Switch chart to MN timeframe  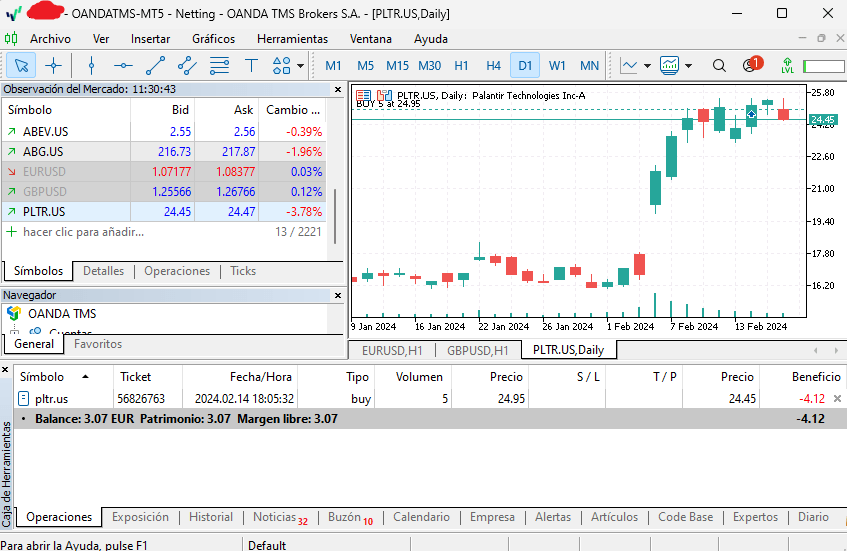(x=589, y=66)
